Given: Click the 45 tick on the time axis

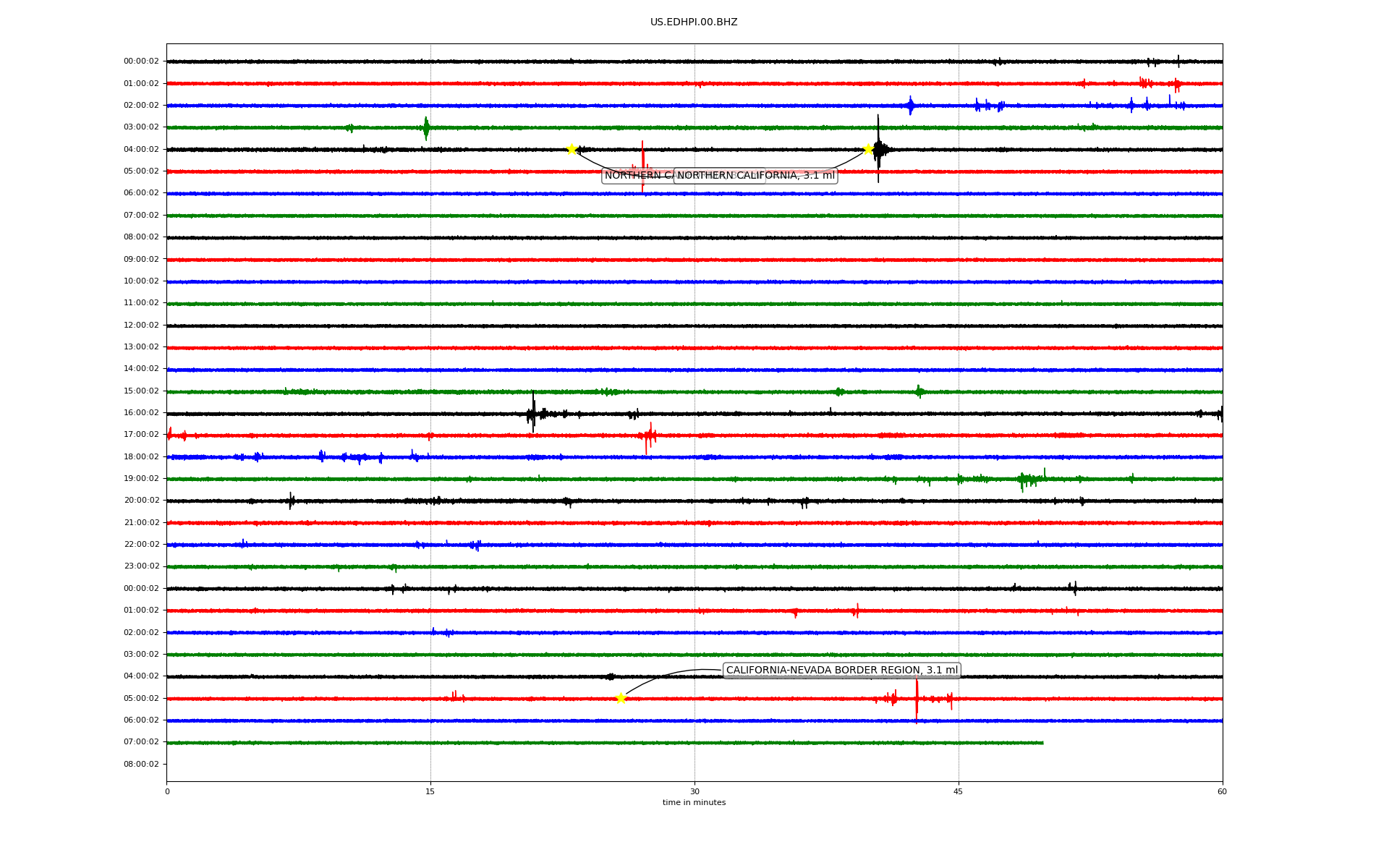Looking at the screenshot, I should pos(959,791).
